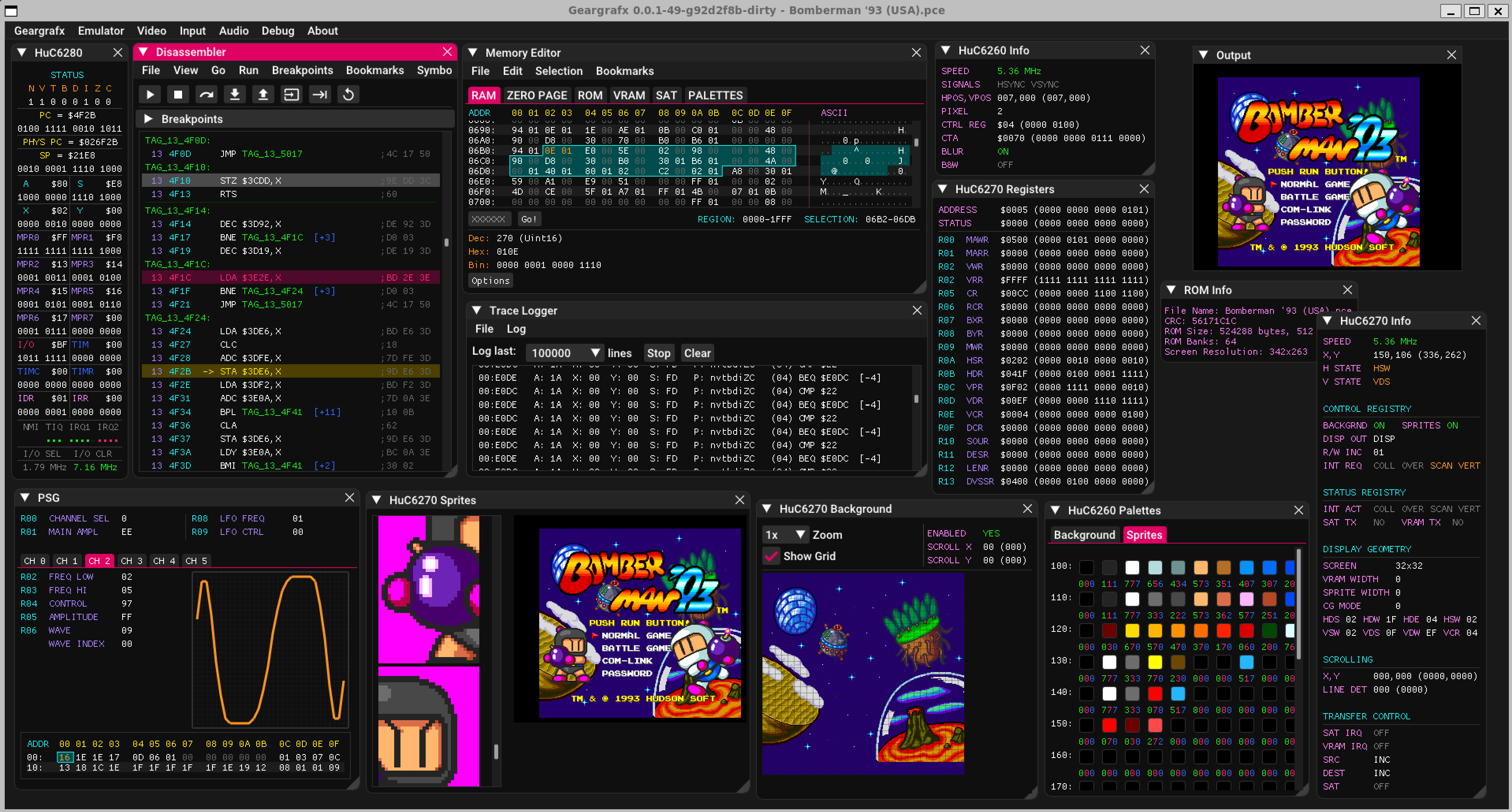The image size is (1512, 812).
Task: Close the HuC6270 Registers panel
Action: [1144, 189]
